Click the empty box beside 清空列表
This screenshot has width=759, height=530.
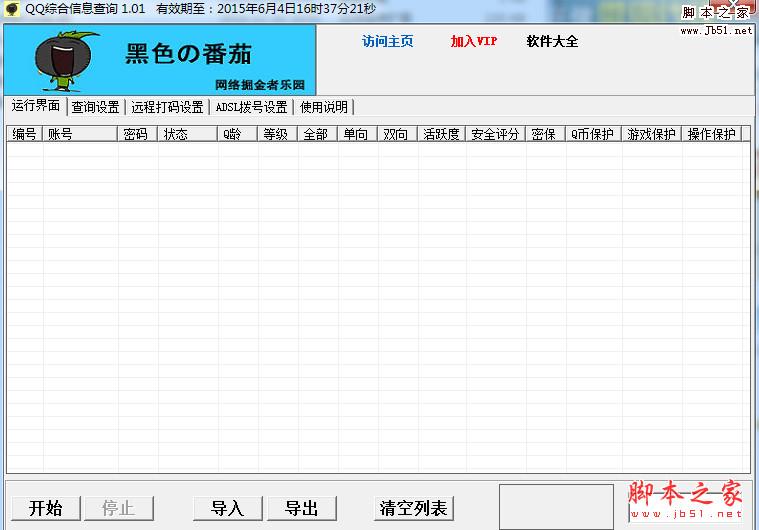[557, 507]
